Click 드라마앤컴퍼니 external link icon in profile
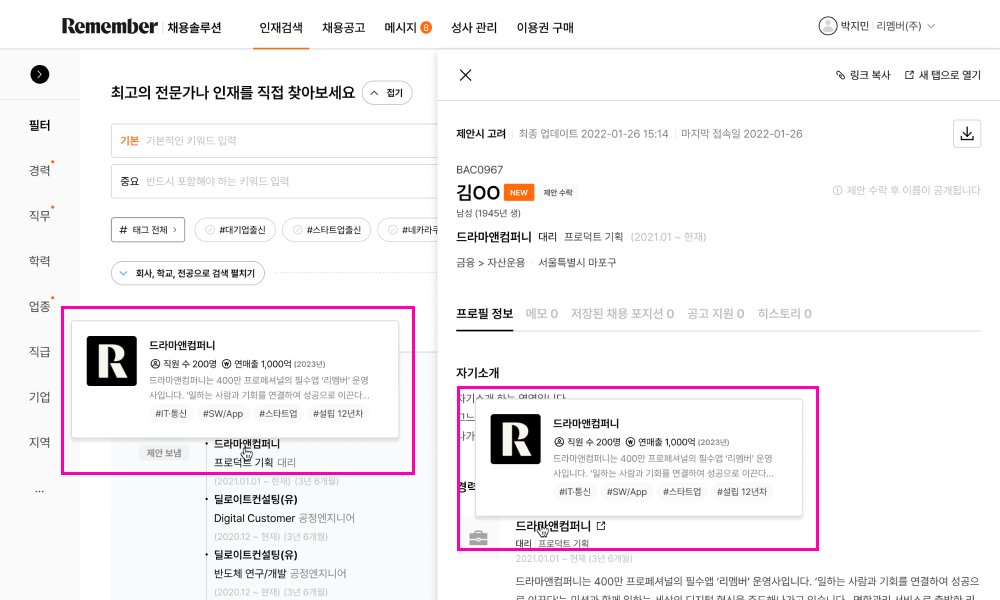Screen dimensions: 1000x600 tap(601, 526)
